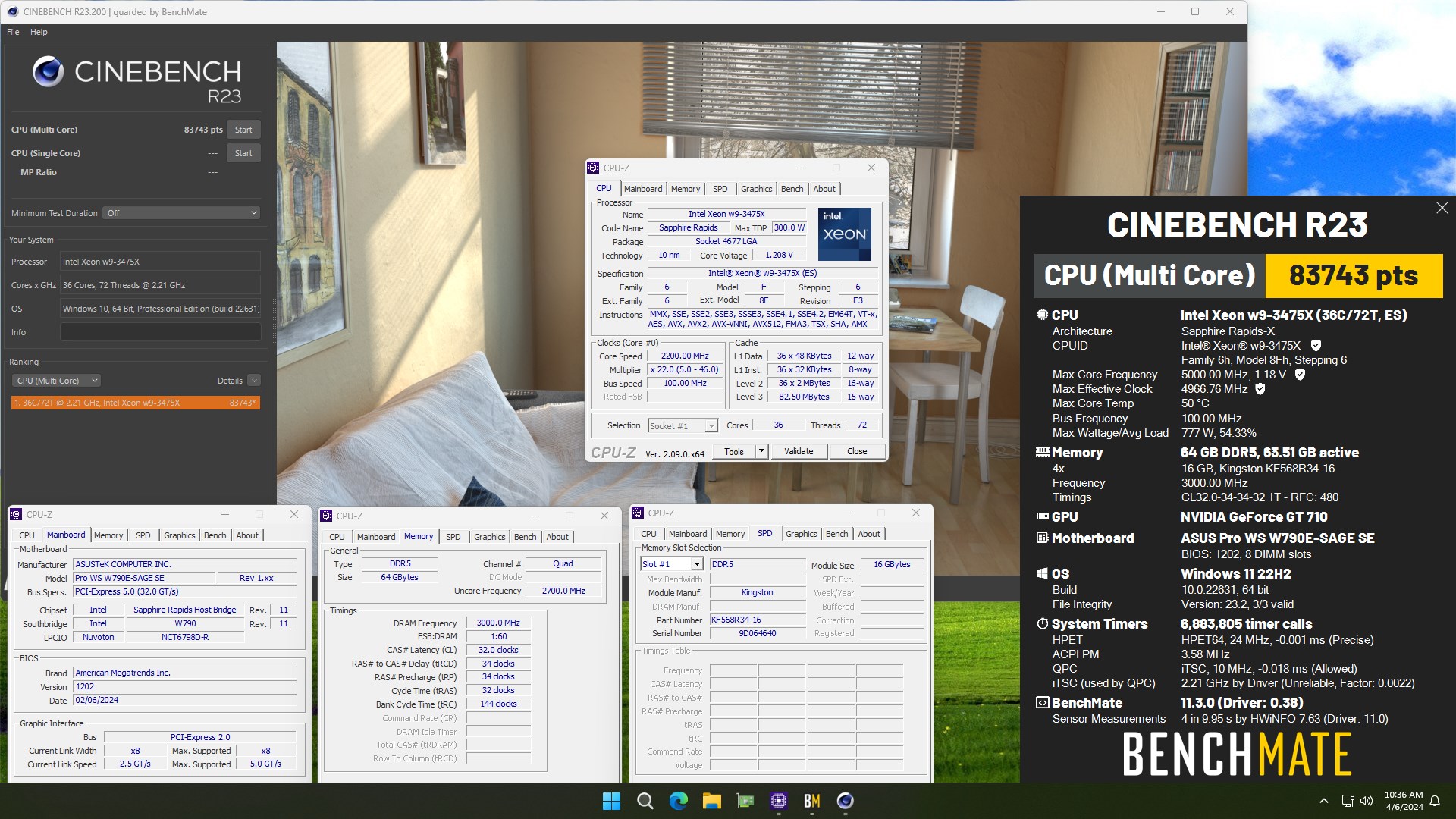This screenshot has width=1456, height=819.
Task: Open the Slot #1 memory slot dropdown
Action: coord(672,564)
